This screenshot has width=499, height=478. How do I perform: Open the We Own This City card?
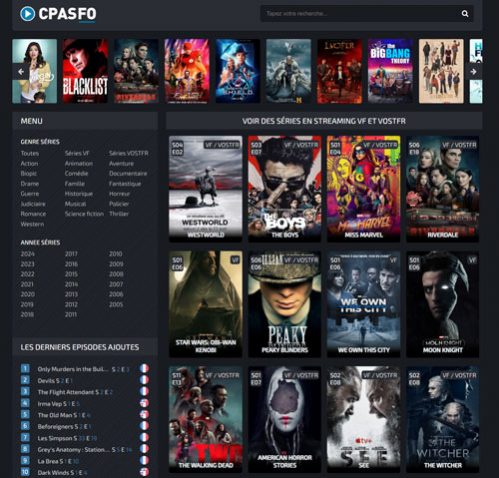(x=364, y=304)
